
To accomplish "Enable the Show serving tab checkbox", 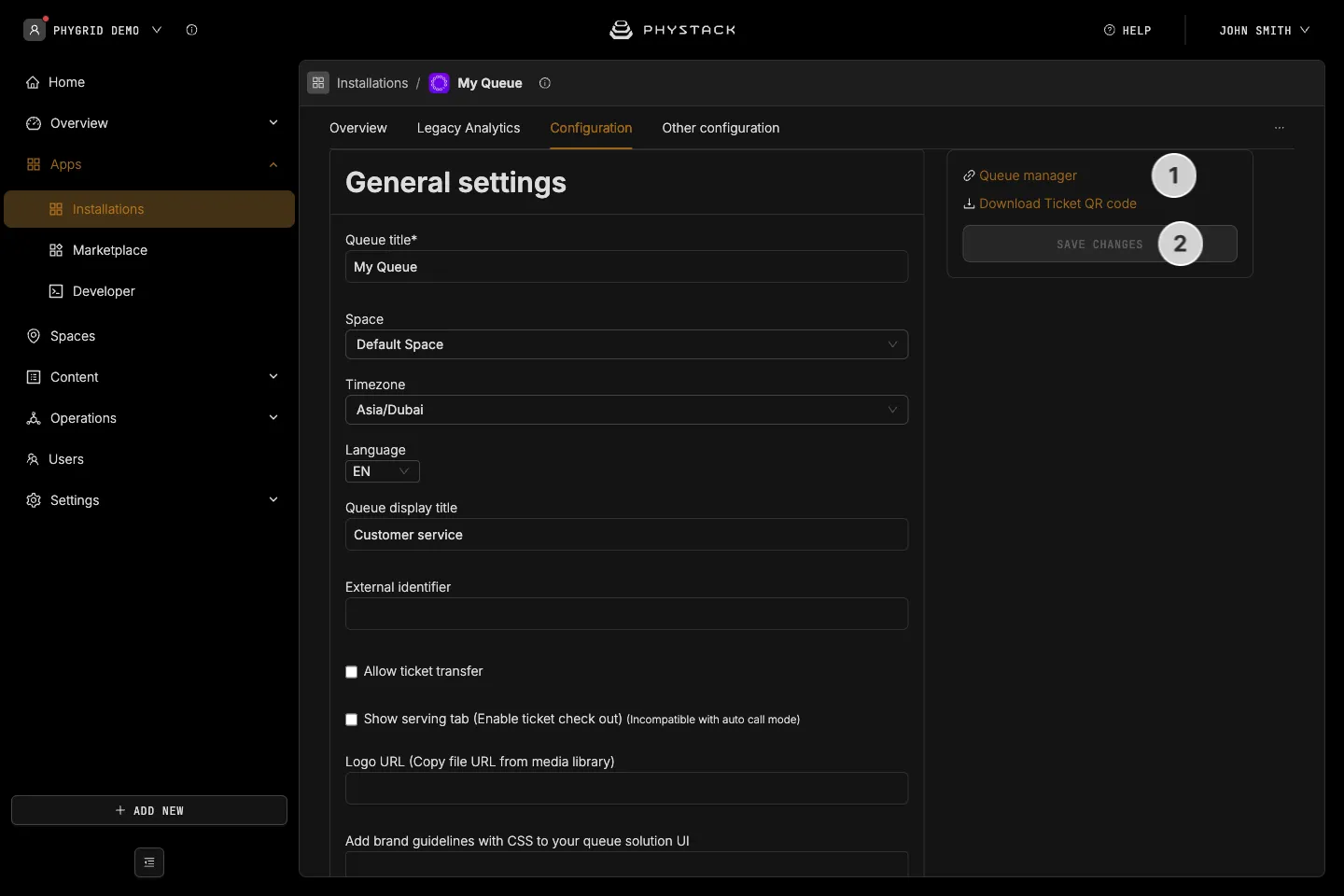I will click(352, 720).
